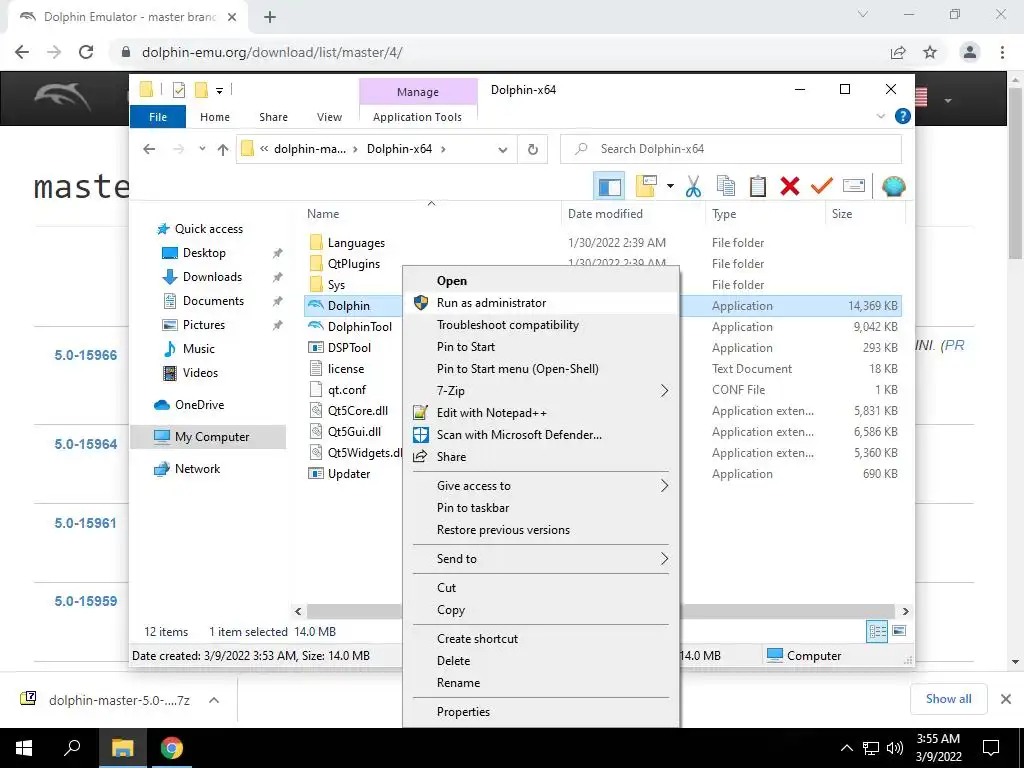Click the Explorer Up one level arrow
This screenshot has height=768, width=1024.
click(x=223, y=150)
